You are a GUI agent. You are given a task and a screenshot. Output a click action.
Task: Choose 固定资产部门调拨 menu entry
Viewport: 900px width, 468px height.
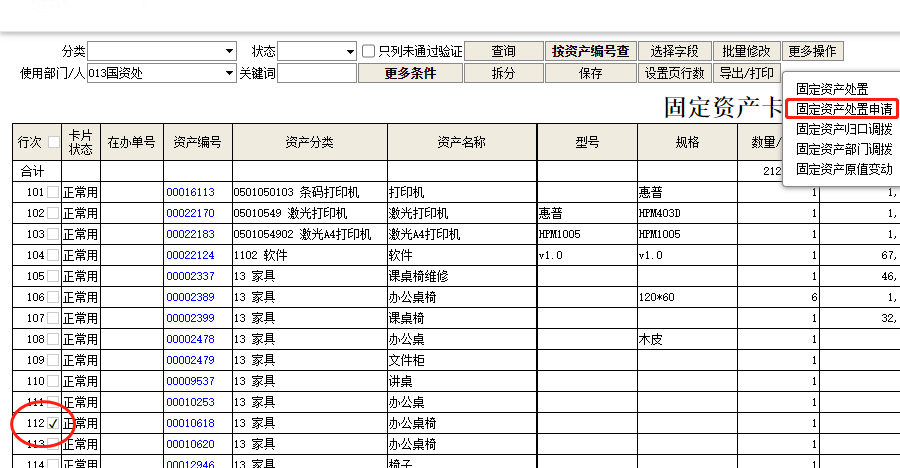pyautogui.click(x=844, y=149)
